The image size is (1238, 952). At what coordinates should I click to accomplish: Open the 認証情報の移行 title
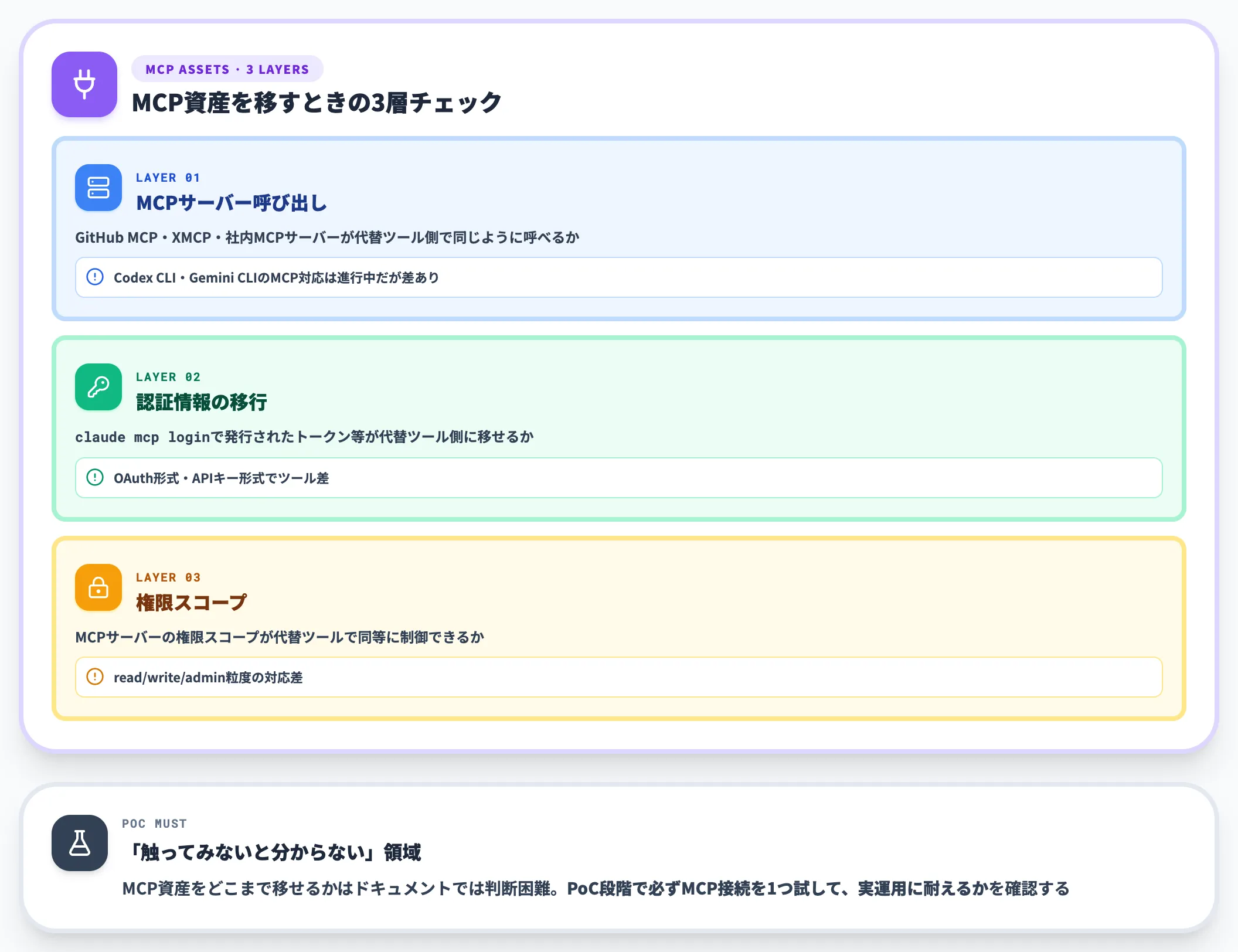202,402
